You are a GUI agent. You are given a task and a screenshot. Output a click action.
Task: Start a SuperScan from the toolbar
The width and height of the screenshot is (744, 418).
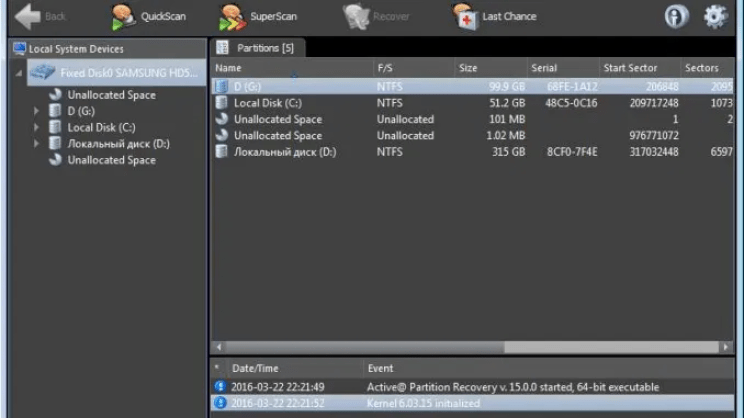click(x=232, y=17)
